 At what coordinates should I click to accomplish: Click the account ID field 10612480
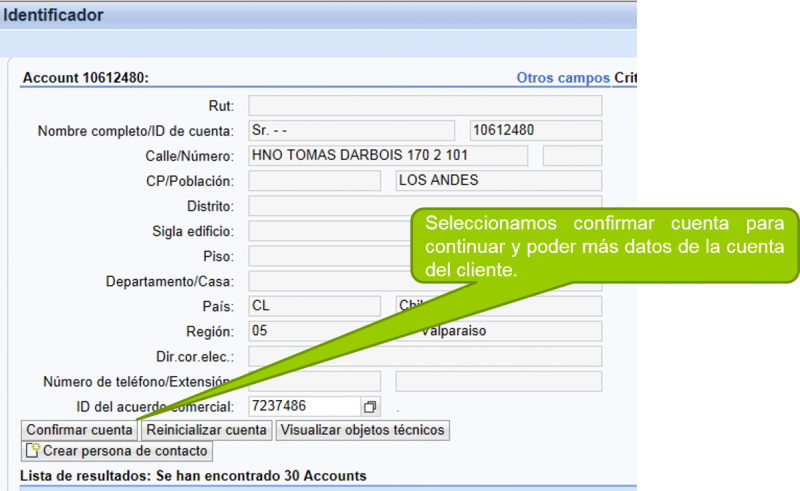tap(535, 131)
